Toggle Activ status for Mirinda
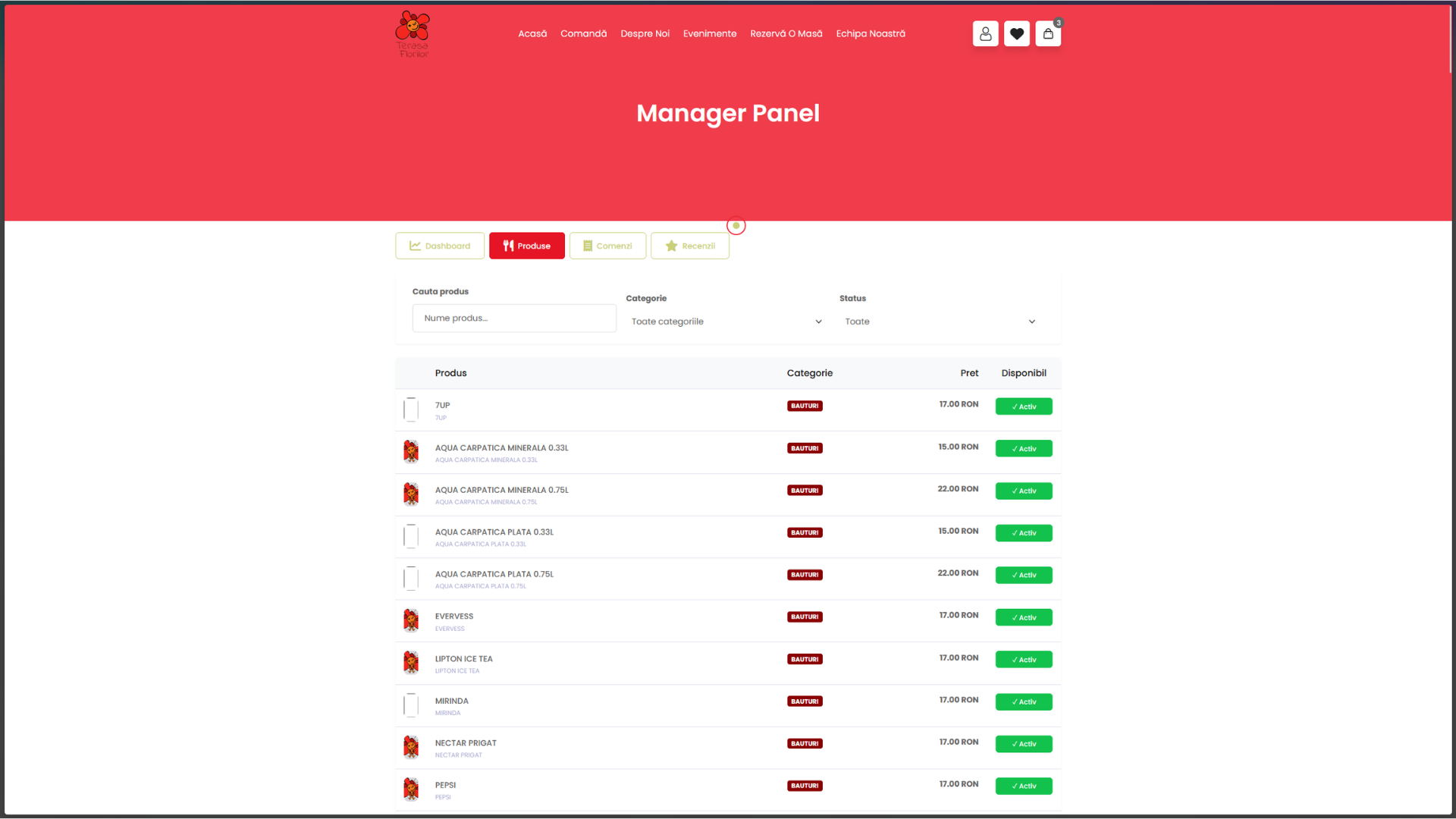The image size is (1456, 819). coord(1024,701)
